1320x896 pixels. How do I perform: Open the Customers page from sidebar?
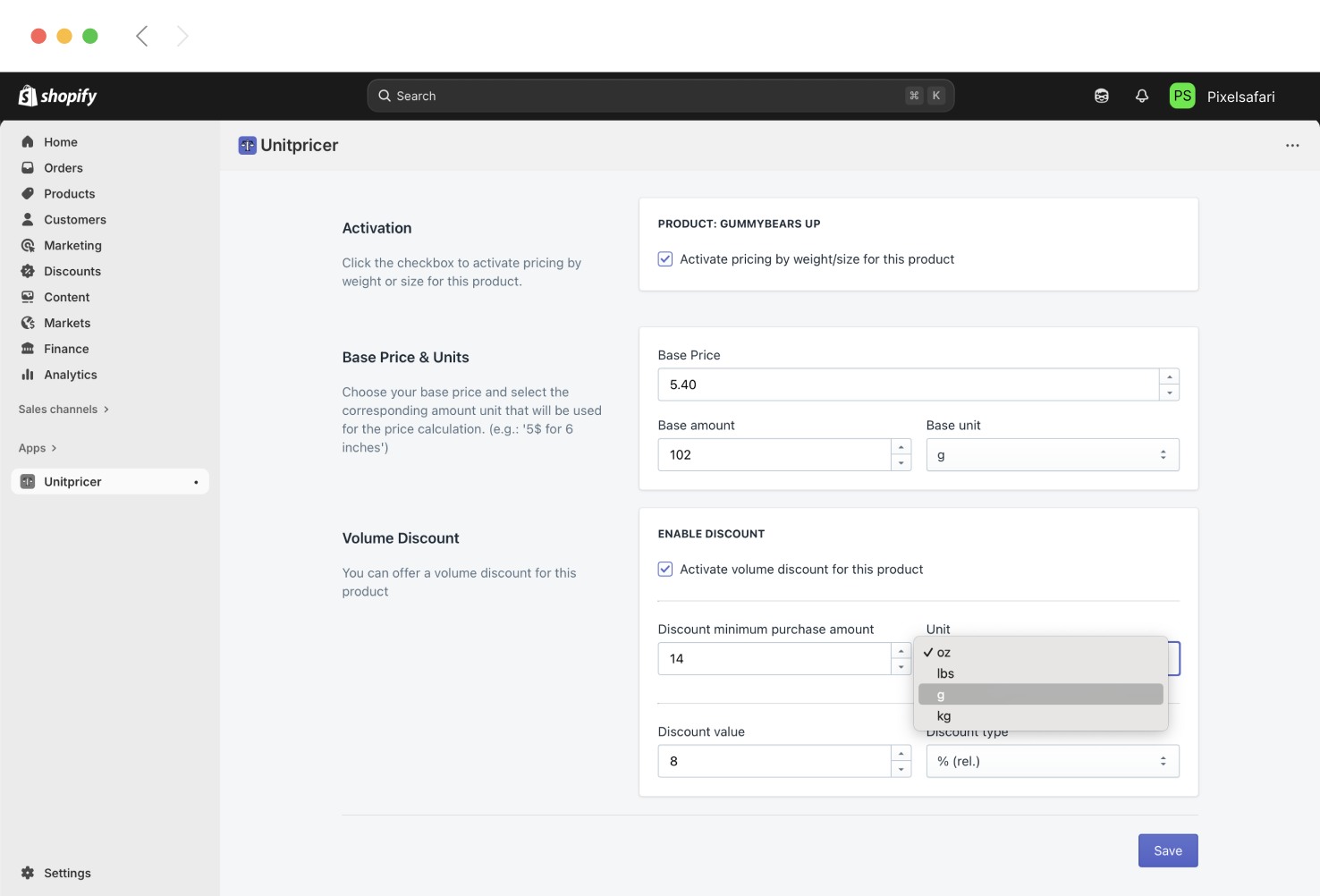point(75,219)
